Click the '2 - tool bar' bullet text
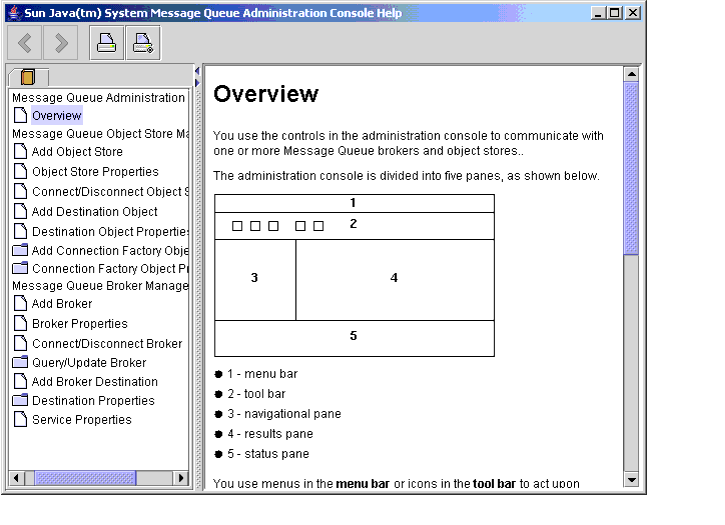725x525 pixels. coord(256,394)
